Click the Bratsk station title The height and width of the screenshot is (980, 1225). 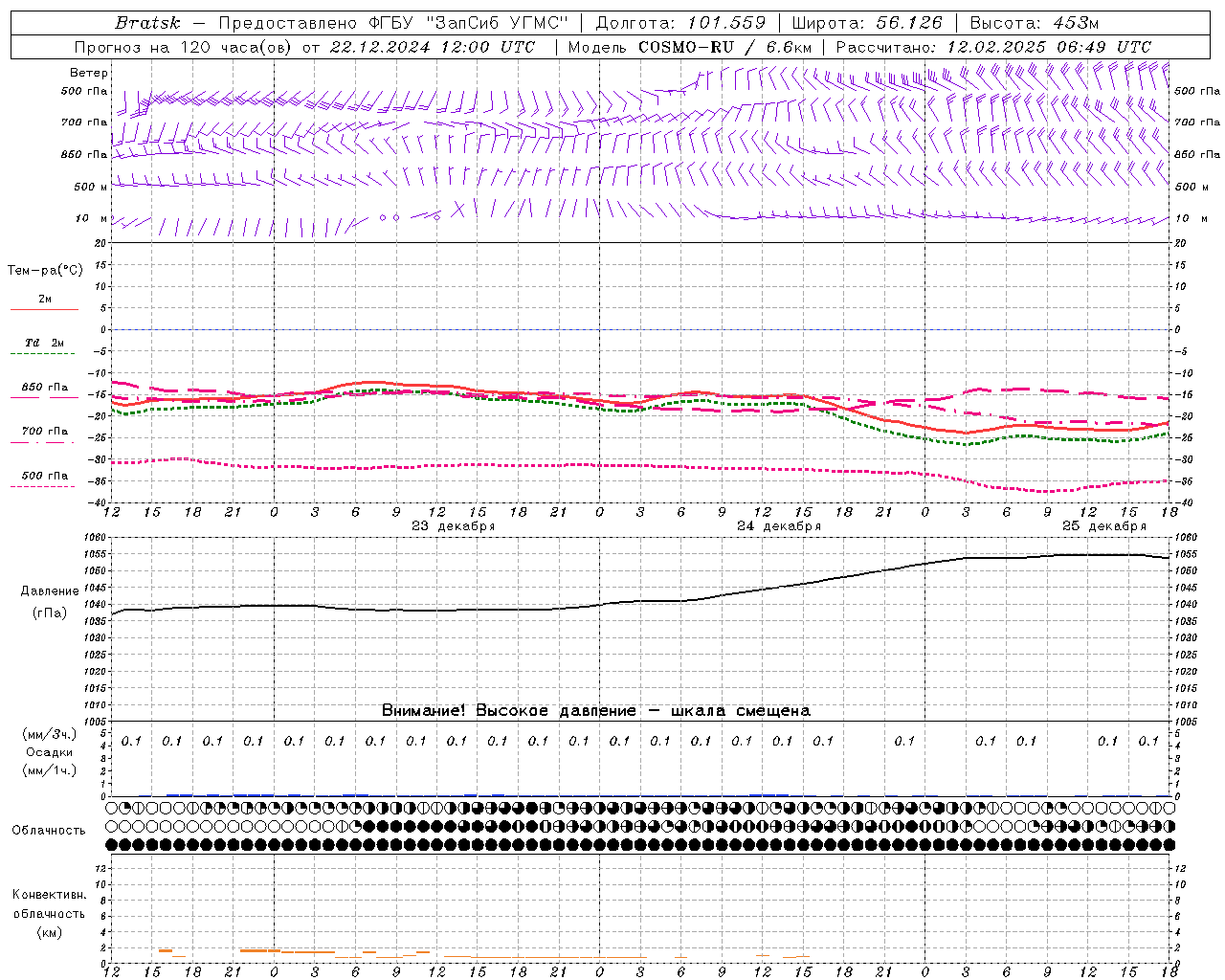(x=147, y=23)
